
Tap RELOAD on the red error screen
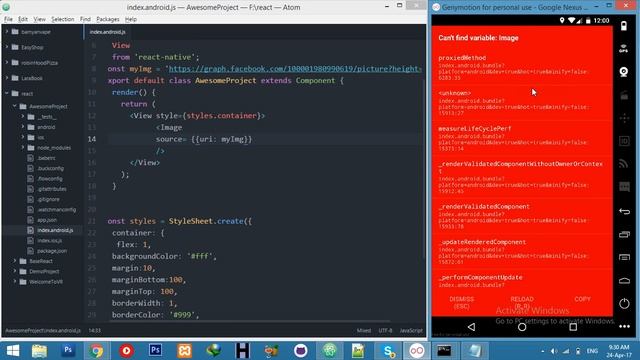click(522, 302)
